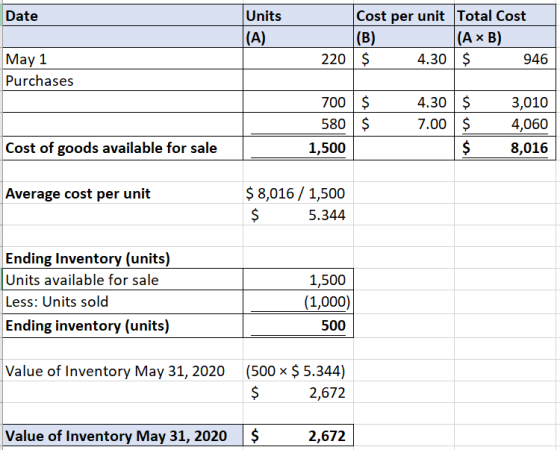The width and height of the screenshot is (560, 450).
Task: Select the 580 units cell
Action: pos(298,124)
